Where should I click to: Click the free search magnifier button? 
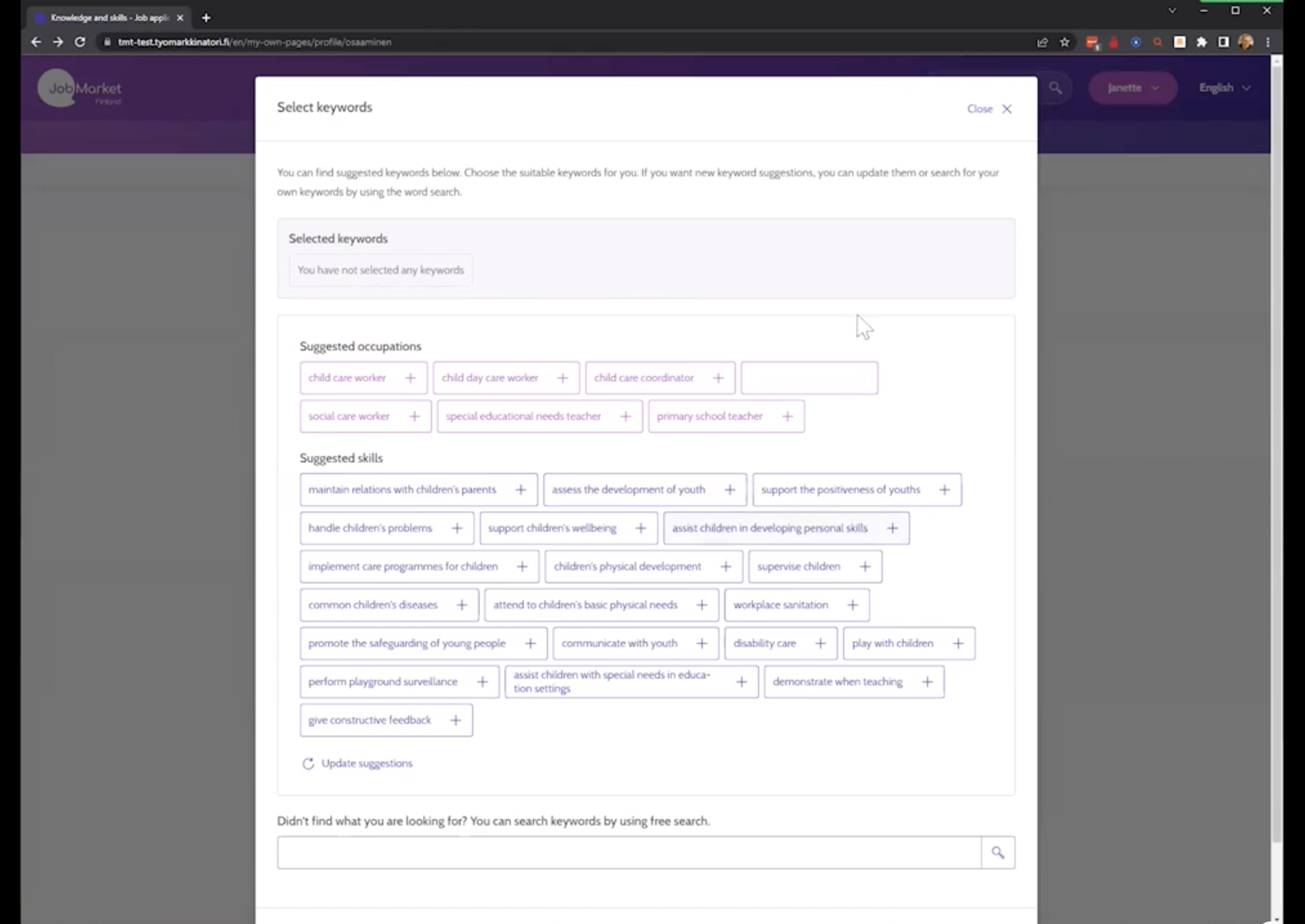tap(998, 853)
